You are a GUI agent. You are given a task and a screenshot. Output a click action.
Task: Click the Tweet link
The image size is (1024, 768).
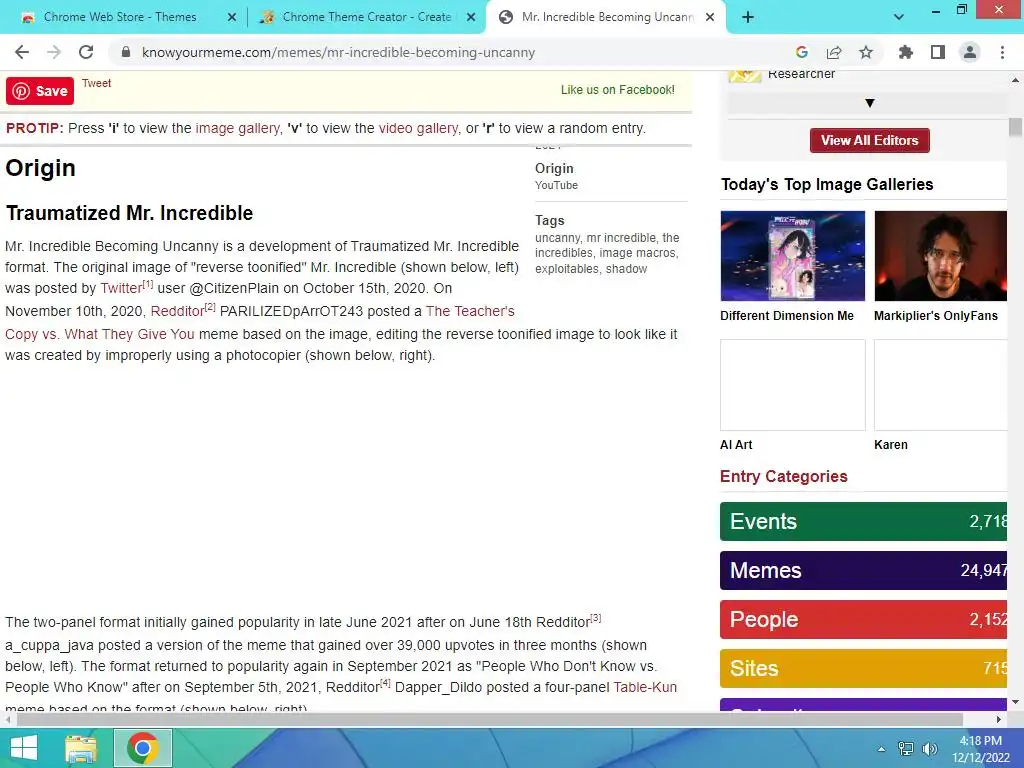pos(97,83)
